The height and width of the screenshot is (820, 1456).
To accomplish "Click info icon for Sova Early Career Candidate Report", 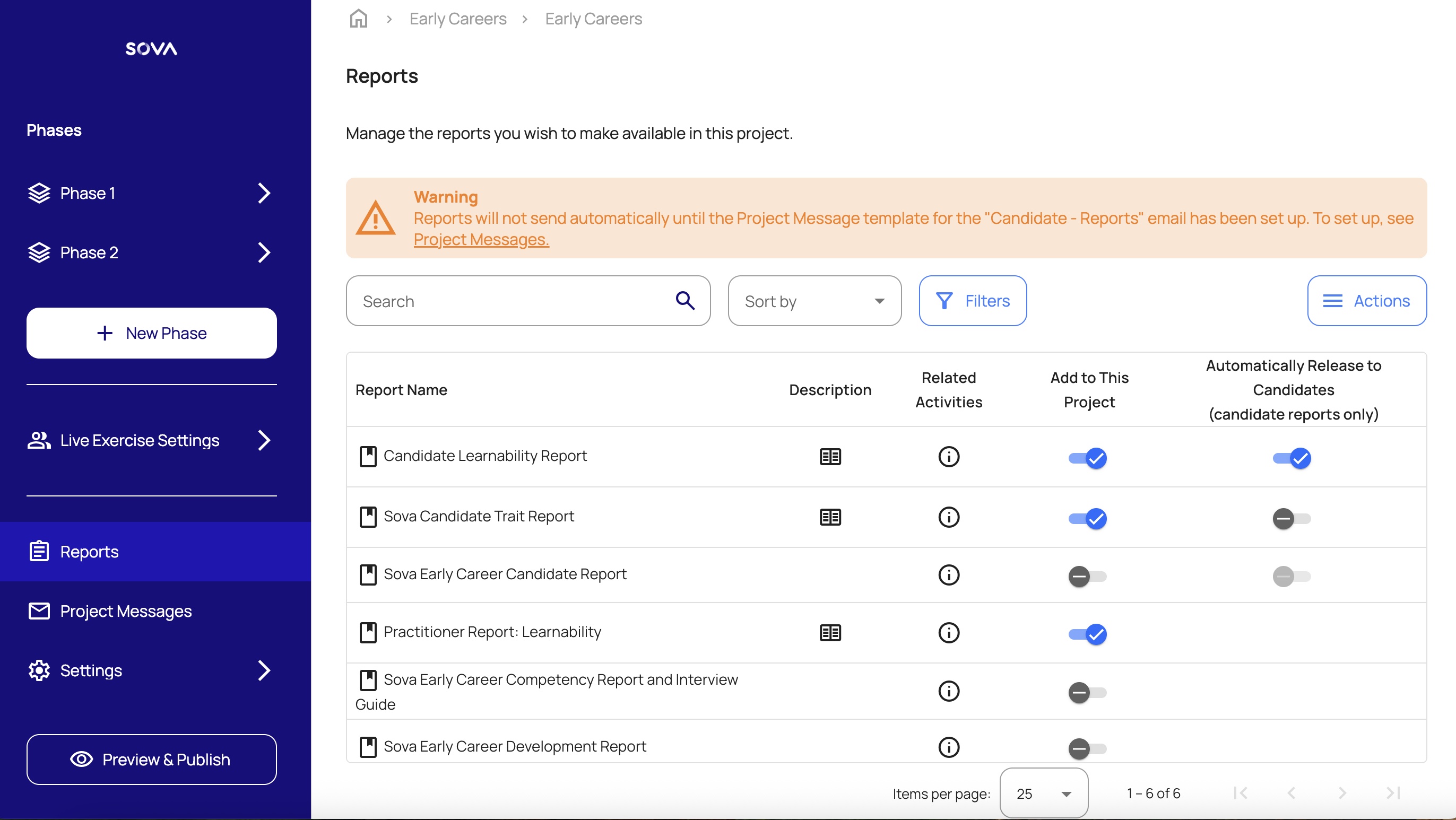I will 948,575.
